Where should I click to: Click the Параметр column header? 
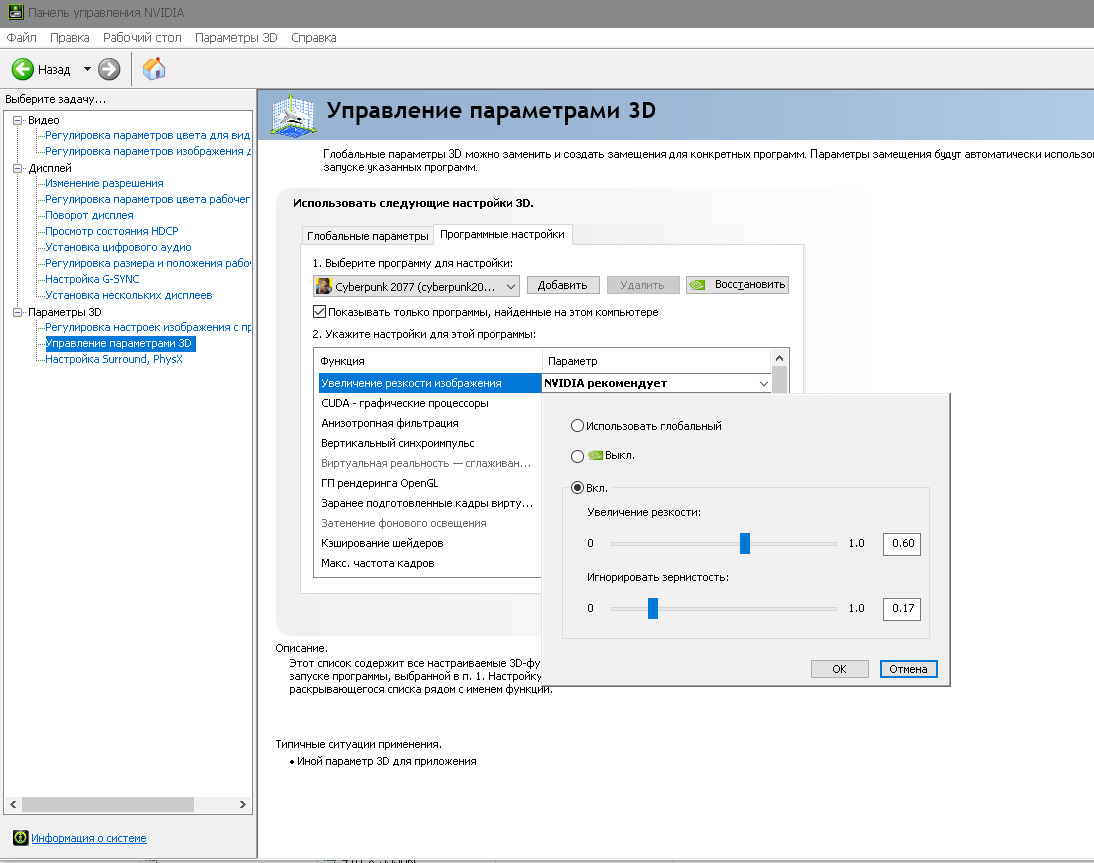(x=657, y=361)
